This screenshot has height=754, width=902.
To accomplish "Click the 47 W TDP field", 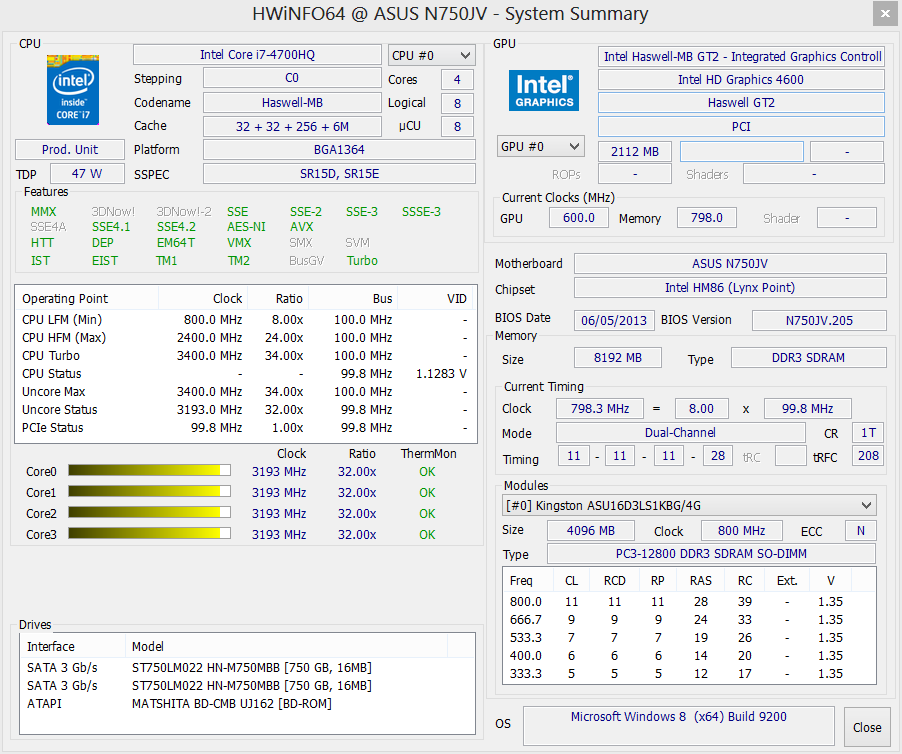I will click(x=87, y=174).
